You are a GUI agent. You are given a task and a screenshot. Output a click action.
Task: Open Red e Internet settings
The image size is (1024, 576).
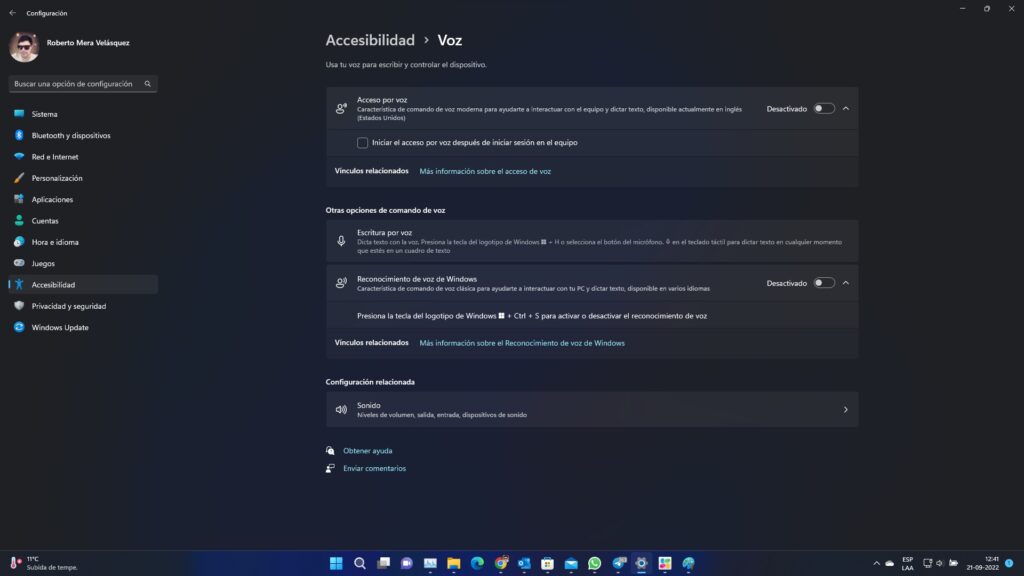coord(54,157)
